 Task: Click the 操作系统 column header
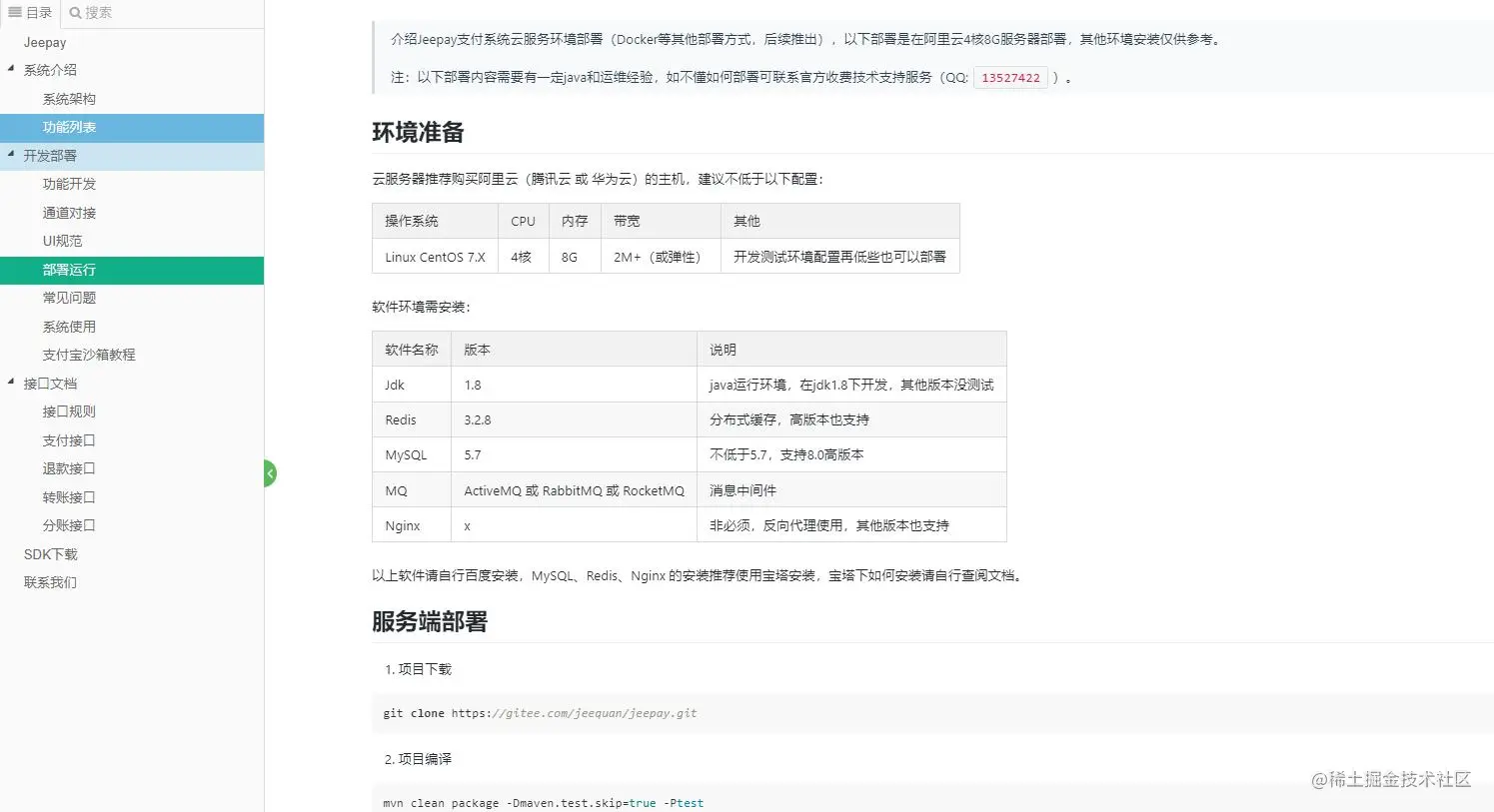pos(435,222)
